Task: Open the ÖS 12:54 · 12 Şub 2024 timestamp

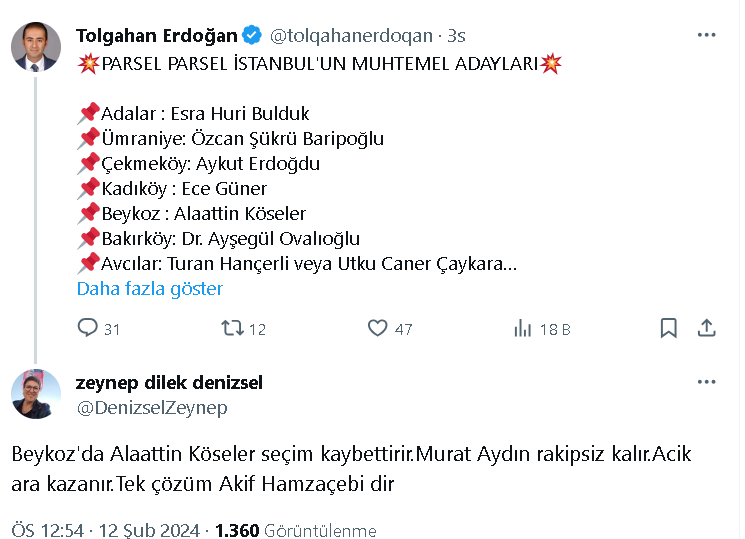Action: pos(107,529)
